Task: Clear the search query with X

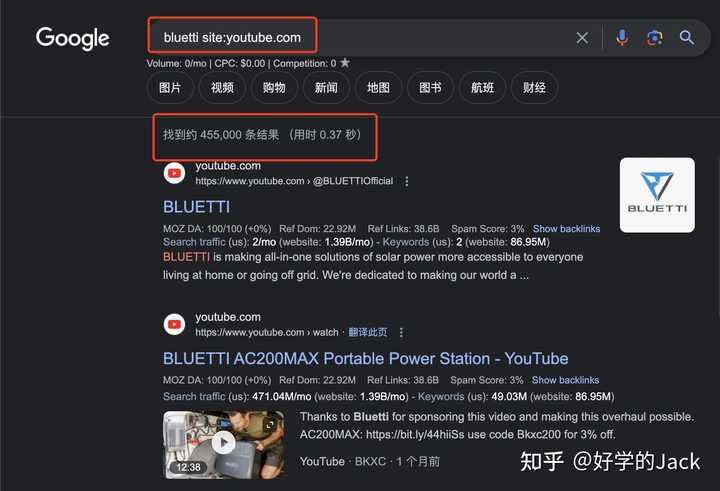Action: point(582,38)
